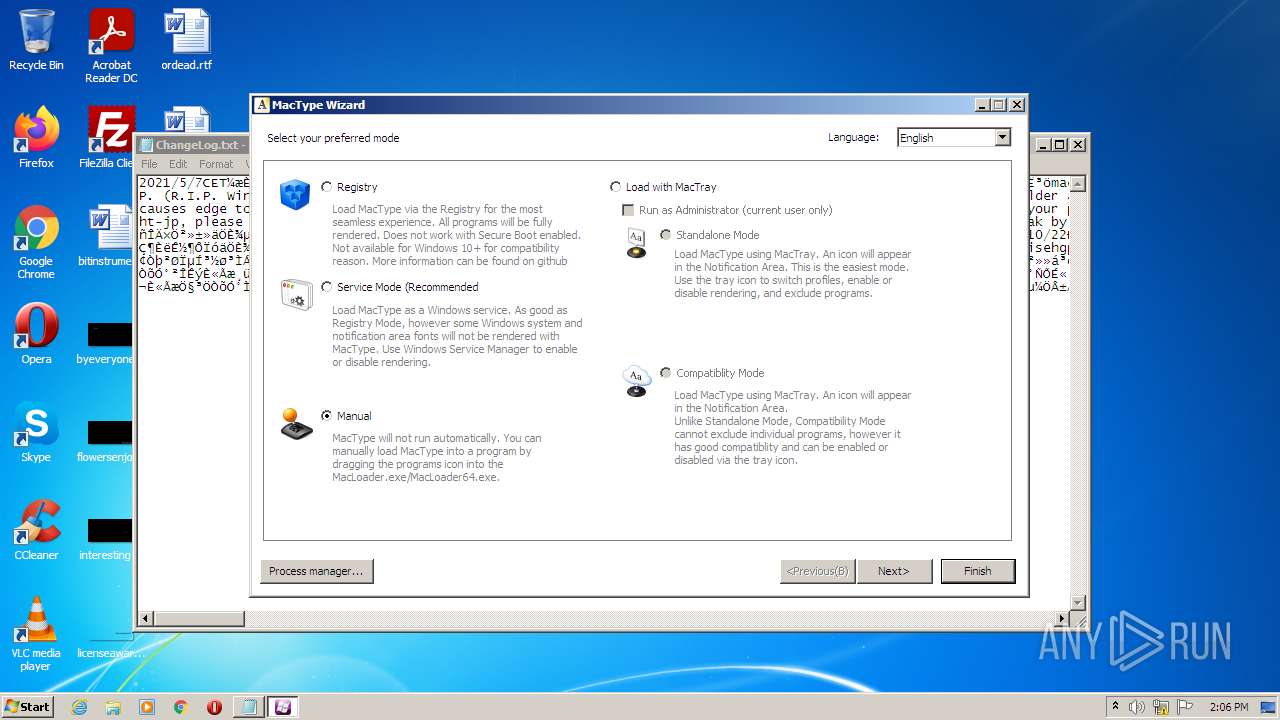This screenshot has height=720, width=1280.
Task: Open the Edit menu in ChangeLog Notepad
Action: tap(178, 164)
